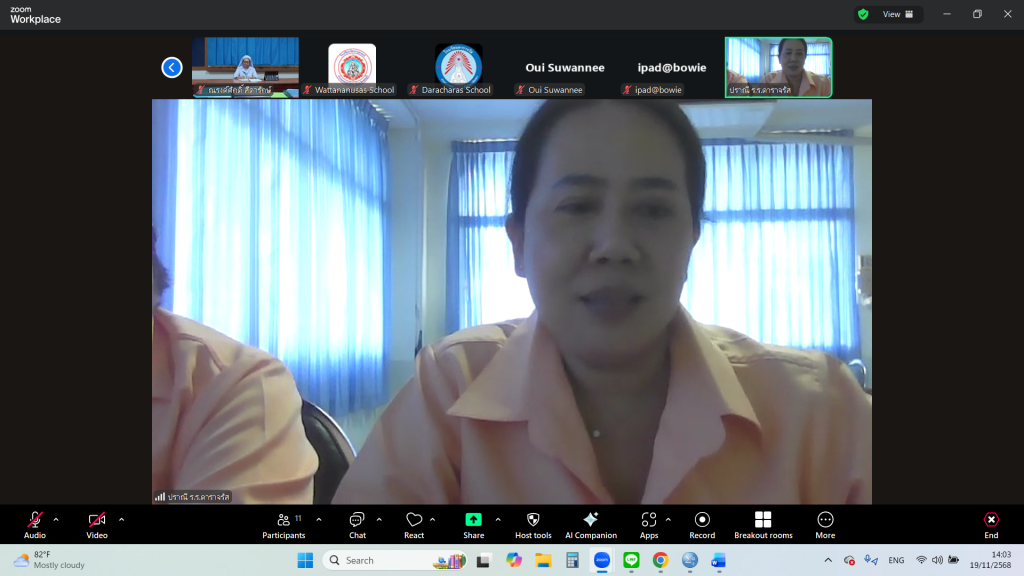
Task: Open the View layout menu
Action: 897,14
